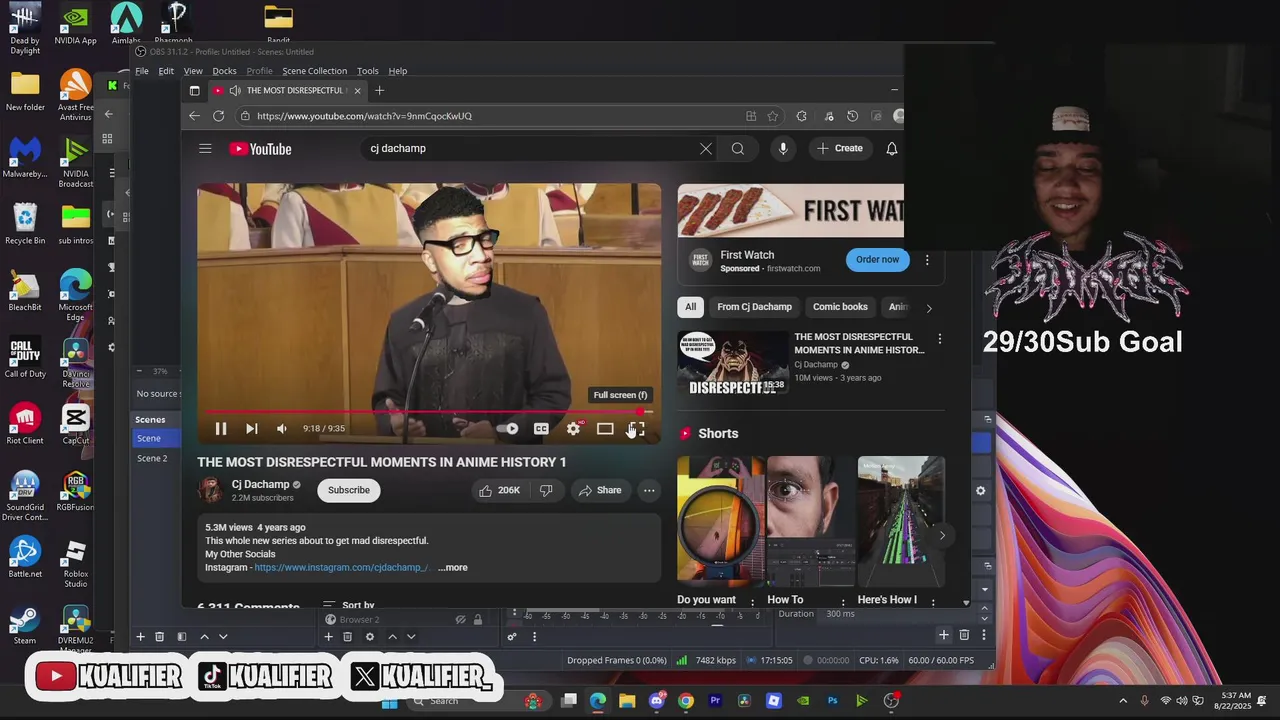Open the YouTube Create menu
The height and width of the screenshot is (720, 1280).
839,148
